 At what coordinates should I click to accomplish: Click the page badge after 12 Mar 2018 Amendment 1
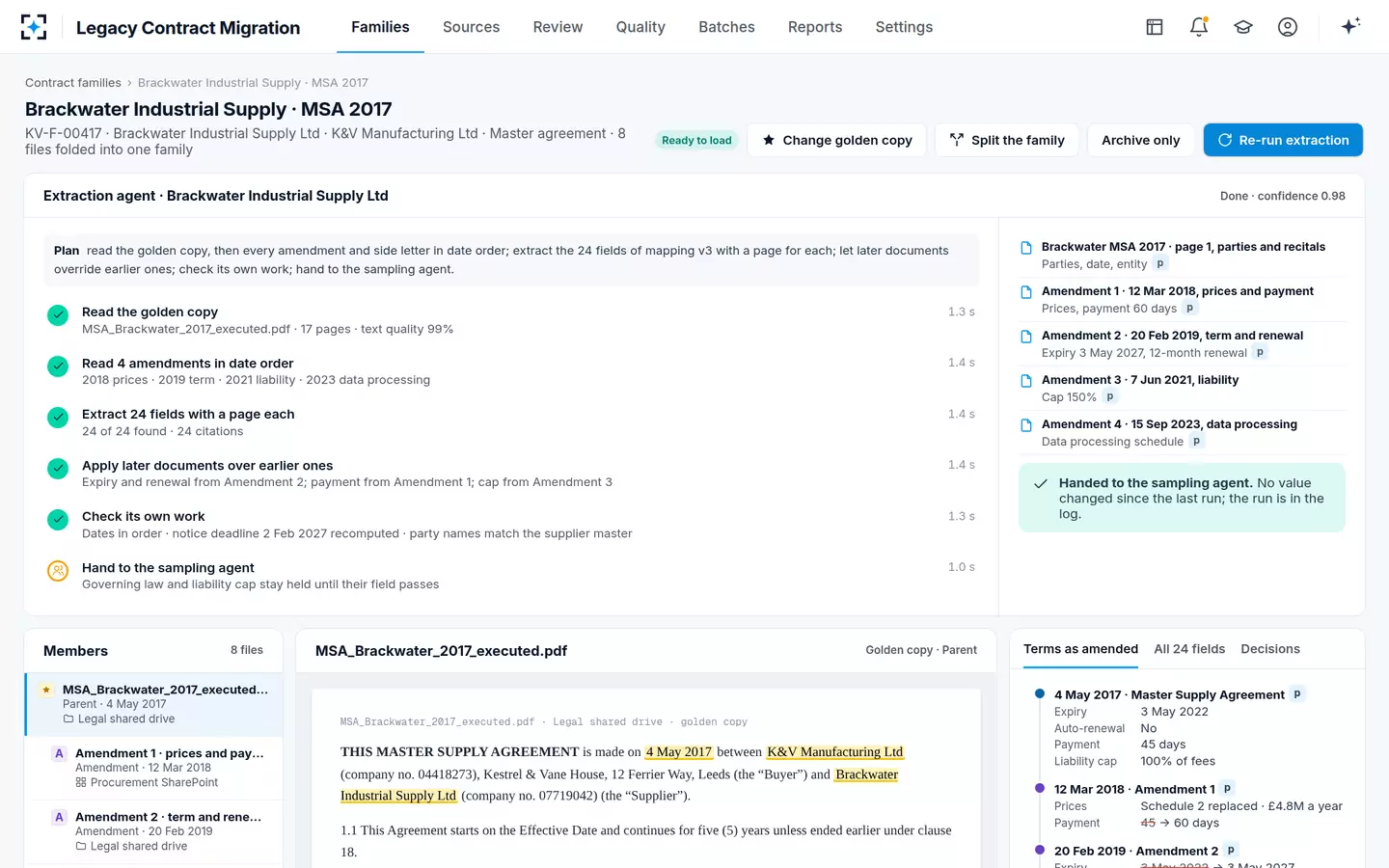[1227, 789]
